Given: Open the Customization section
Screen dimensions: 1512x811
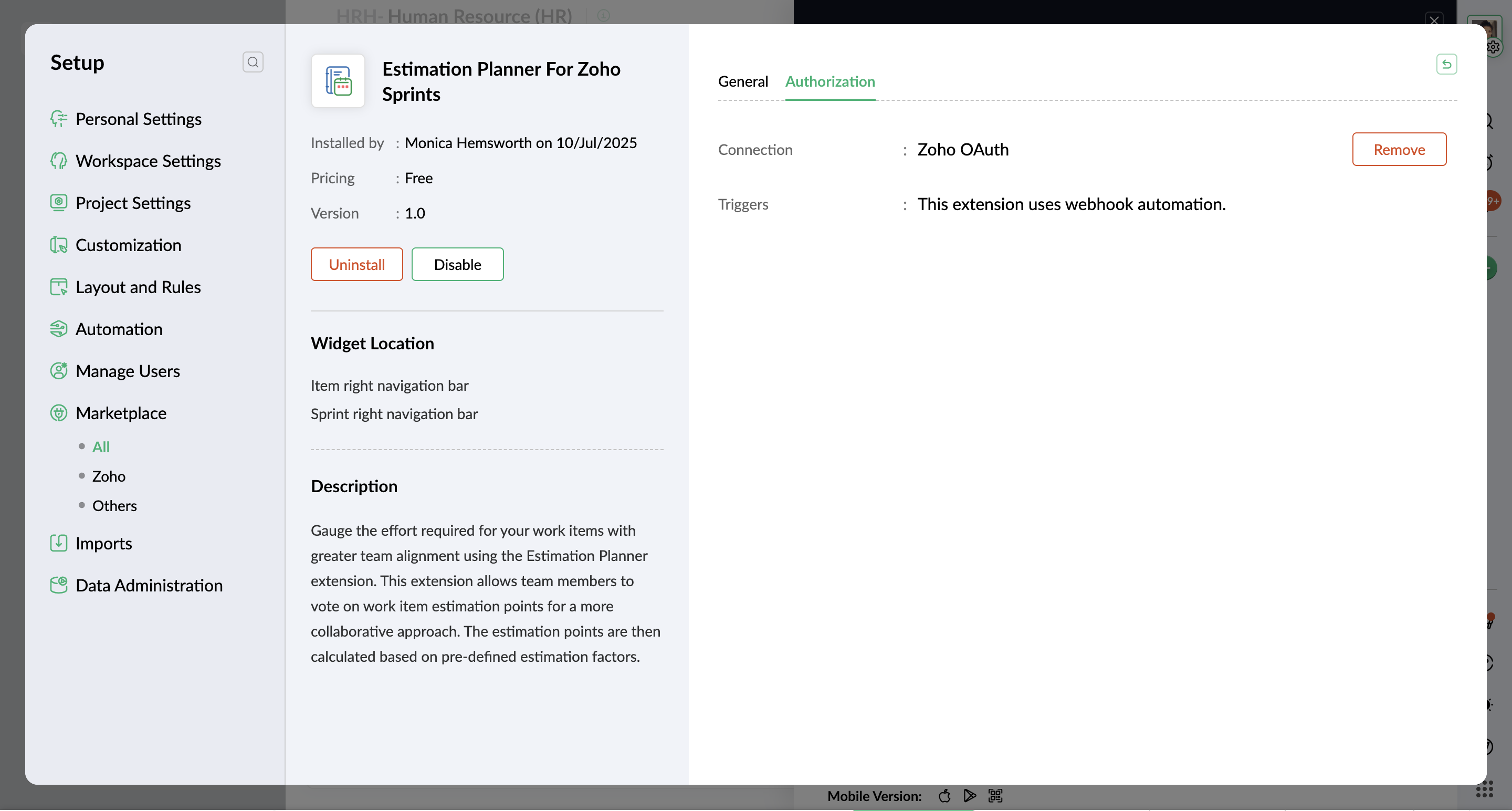Looking at the screenshot, I should point(128,245).
